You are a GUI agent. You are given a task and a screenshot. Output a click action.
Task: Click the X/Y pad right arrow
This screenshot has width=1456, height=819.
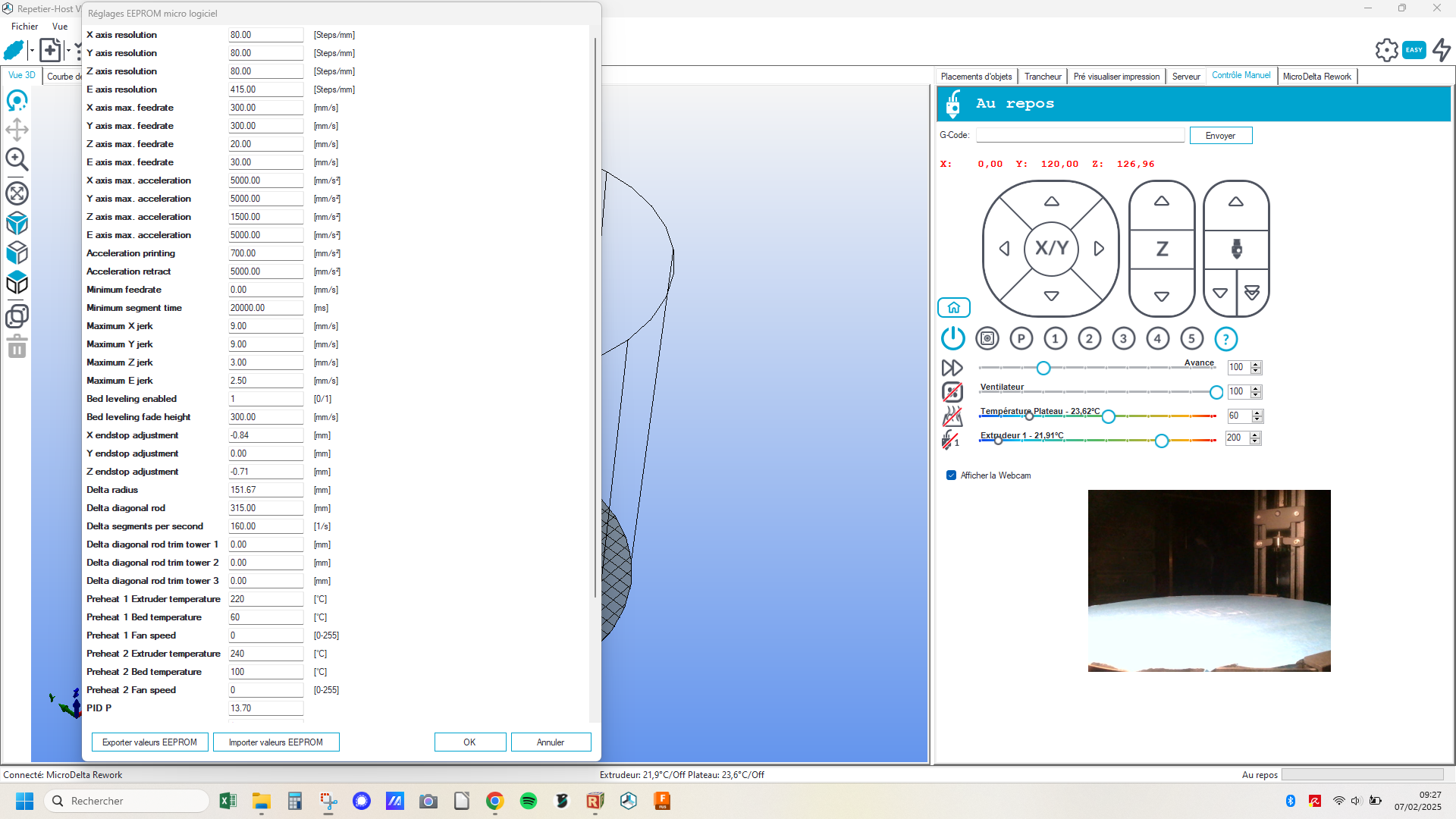(x=1099, y=249)
